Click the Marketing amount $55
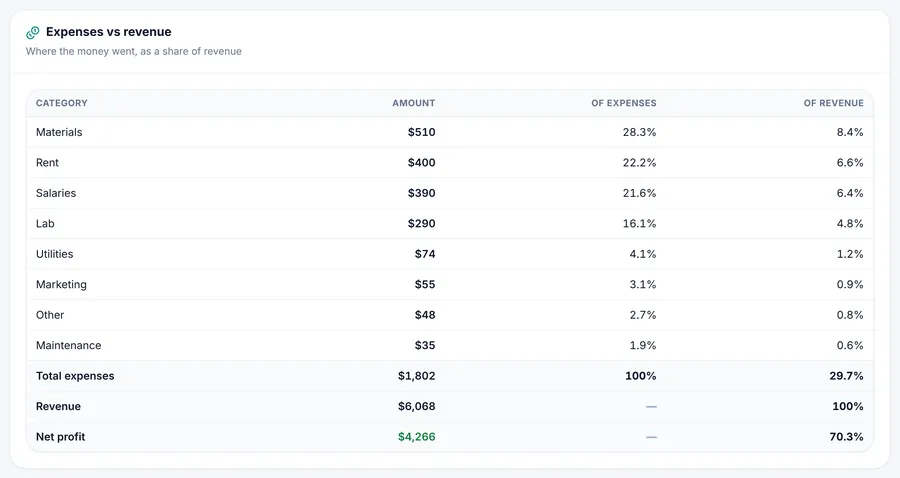This screenshot has width=900, height=478. pyautogui.click(x=425, y=284)
